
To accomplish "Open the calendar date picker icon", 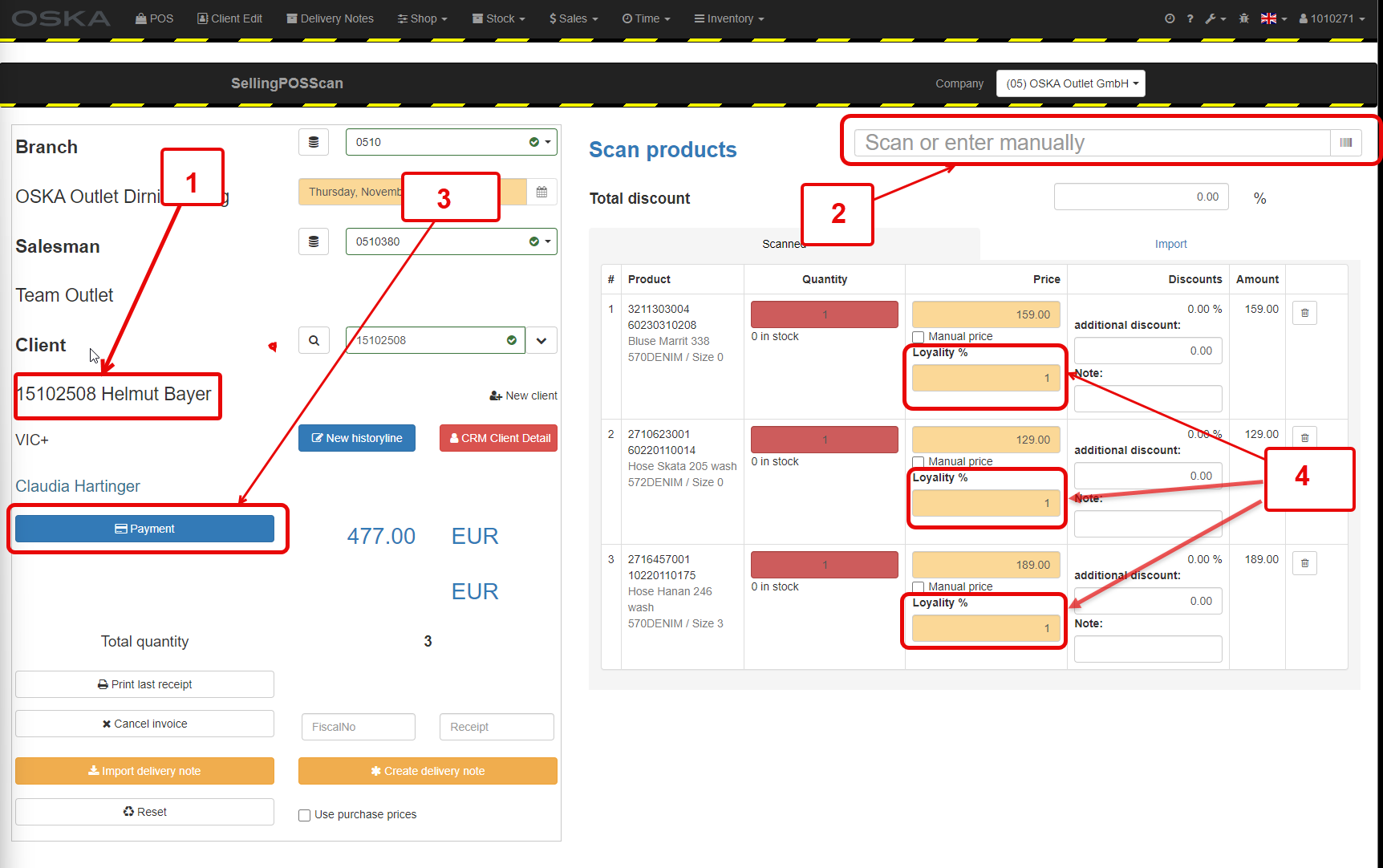I will [541, 192].
